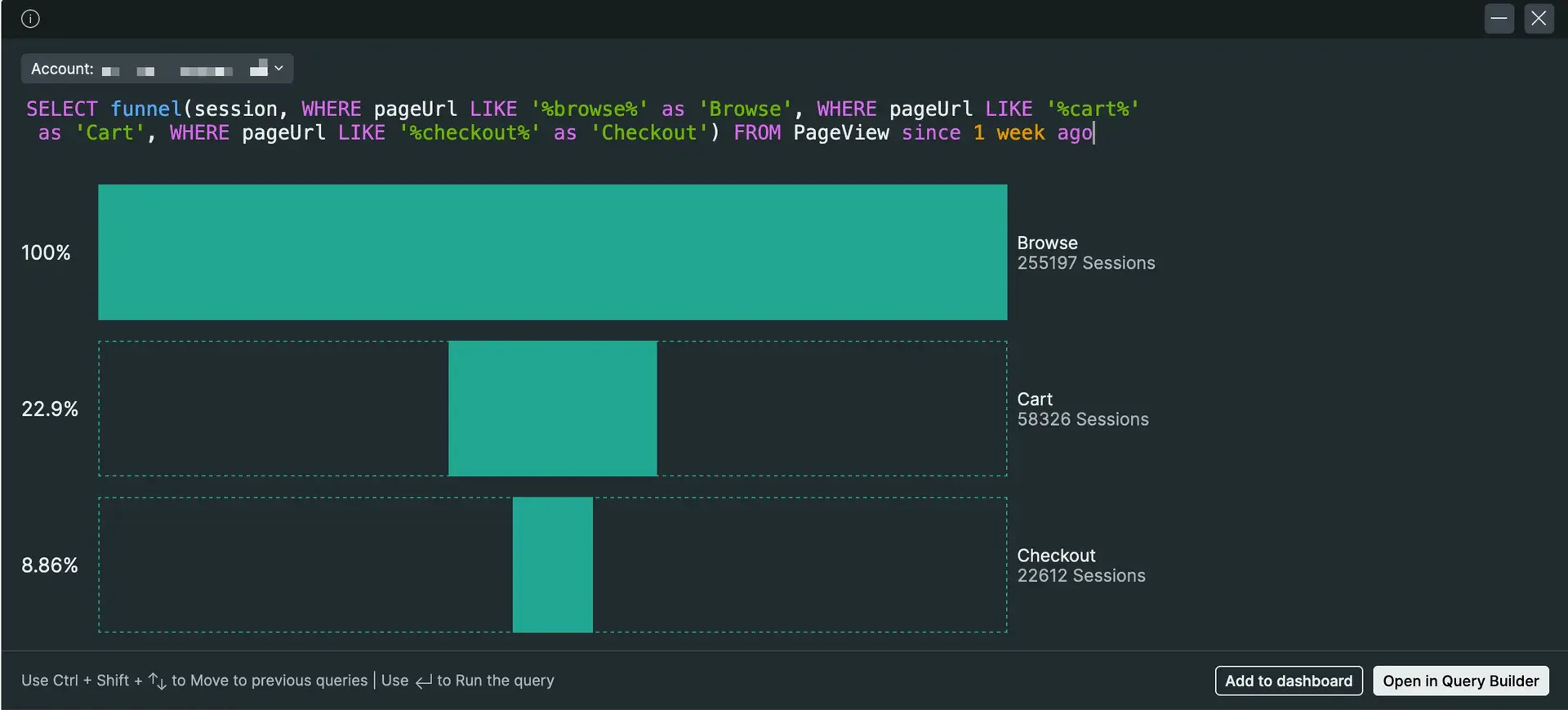Image resolution: width=1568 pixels, height=710 pixels.
Task: Click the 'Cart 58326 Sessions' label
Action: click(1082, 409)
